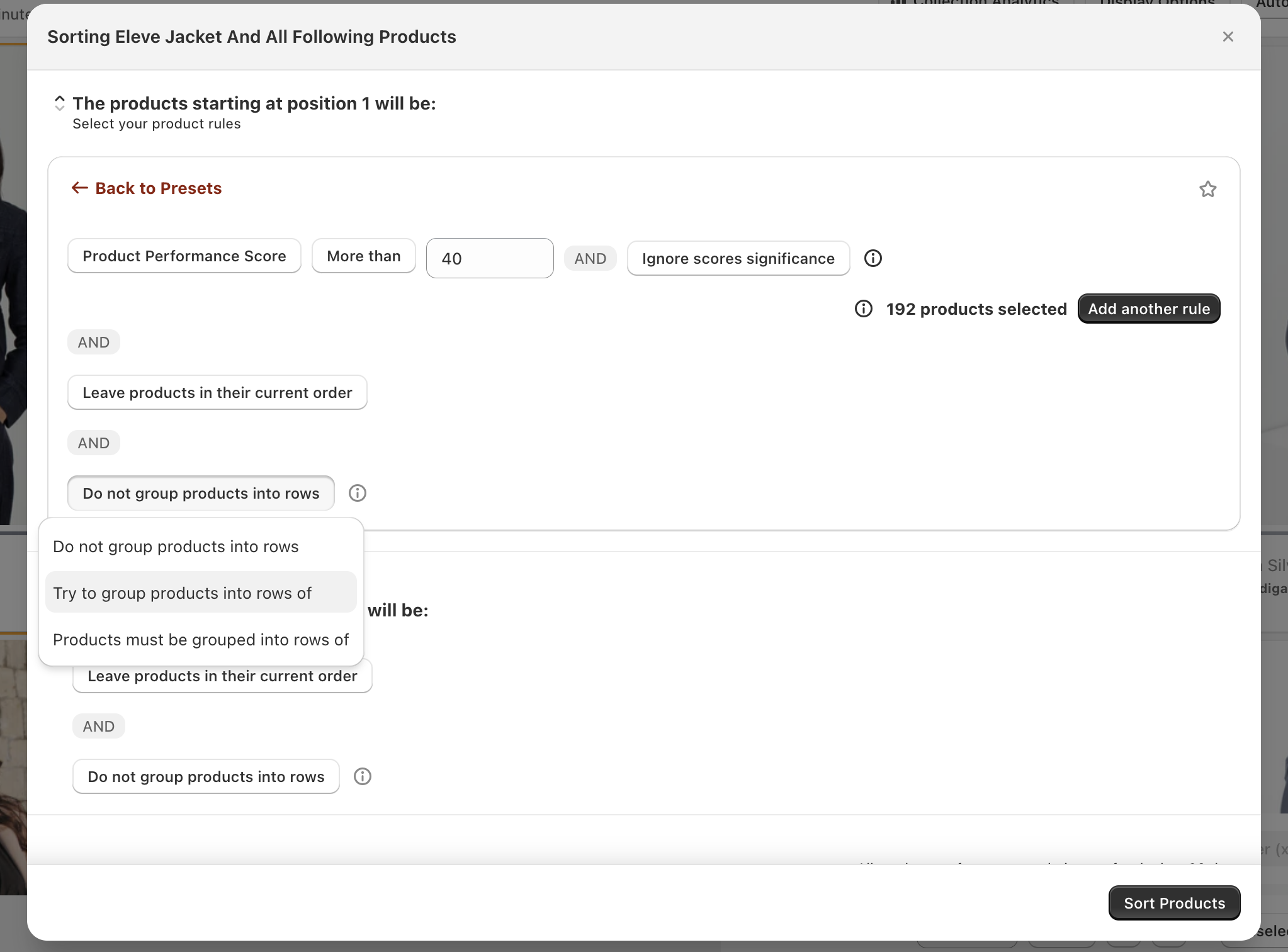Select Do not group products into rows option
Screen dimensions: 1288x952
(176, 547)
